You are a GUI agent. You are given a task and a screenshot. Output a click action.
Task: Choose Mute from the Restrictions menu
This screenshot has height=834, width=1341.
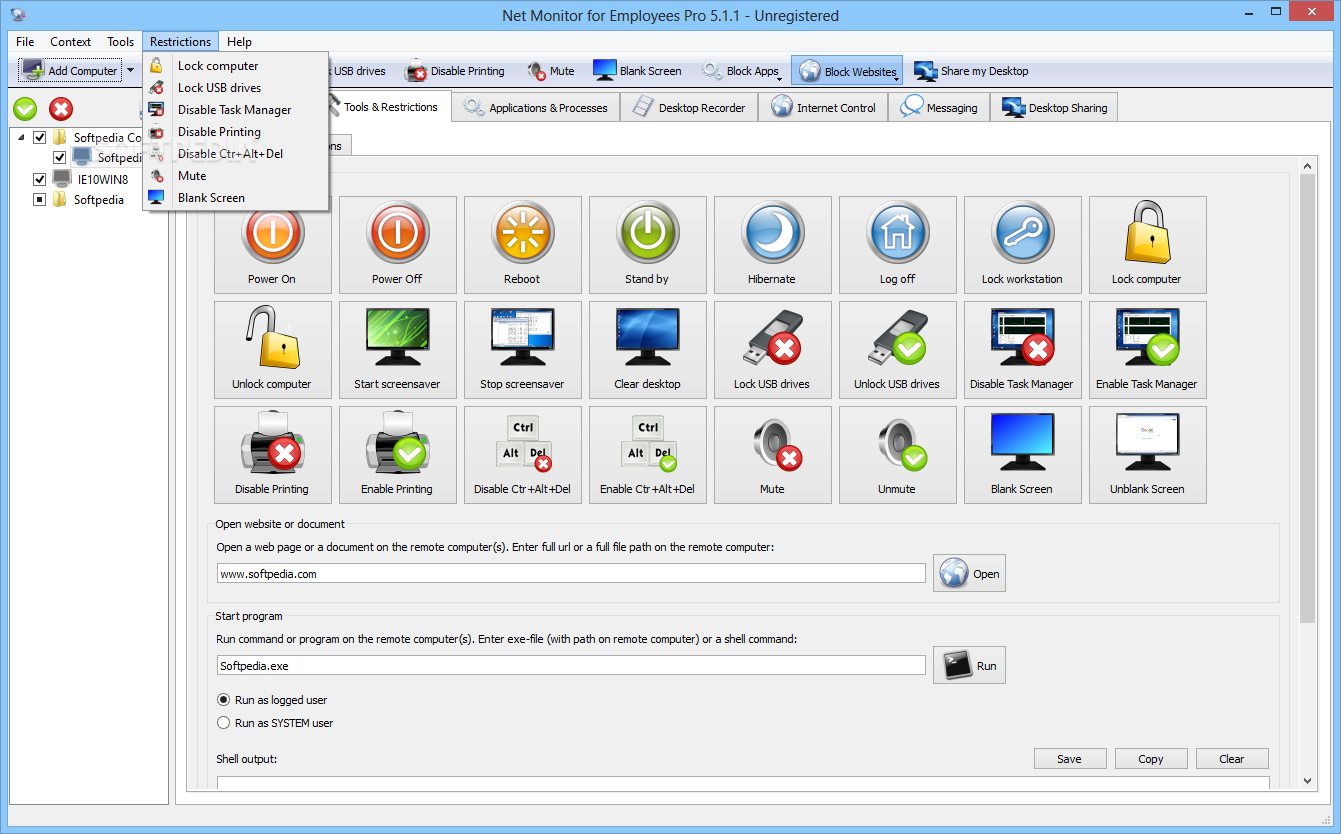[236, 176]
